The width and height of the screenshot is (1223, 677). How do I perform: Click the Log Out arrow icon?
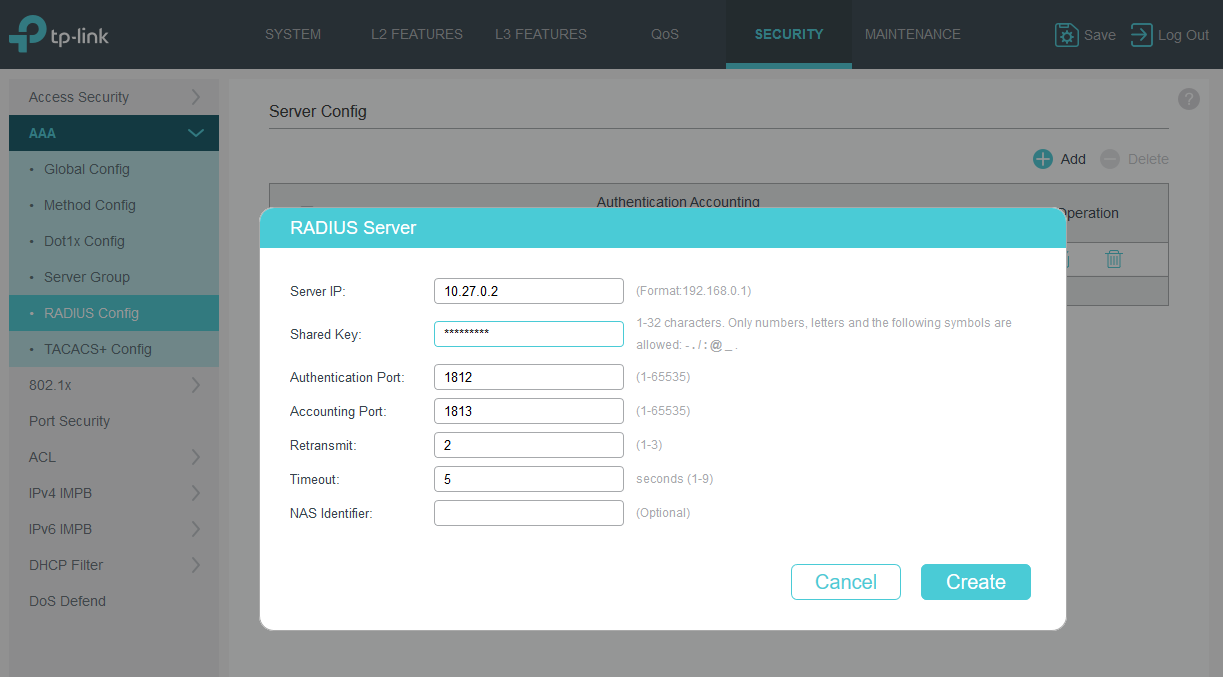pyautogui.click(x=1141, y=35)
